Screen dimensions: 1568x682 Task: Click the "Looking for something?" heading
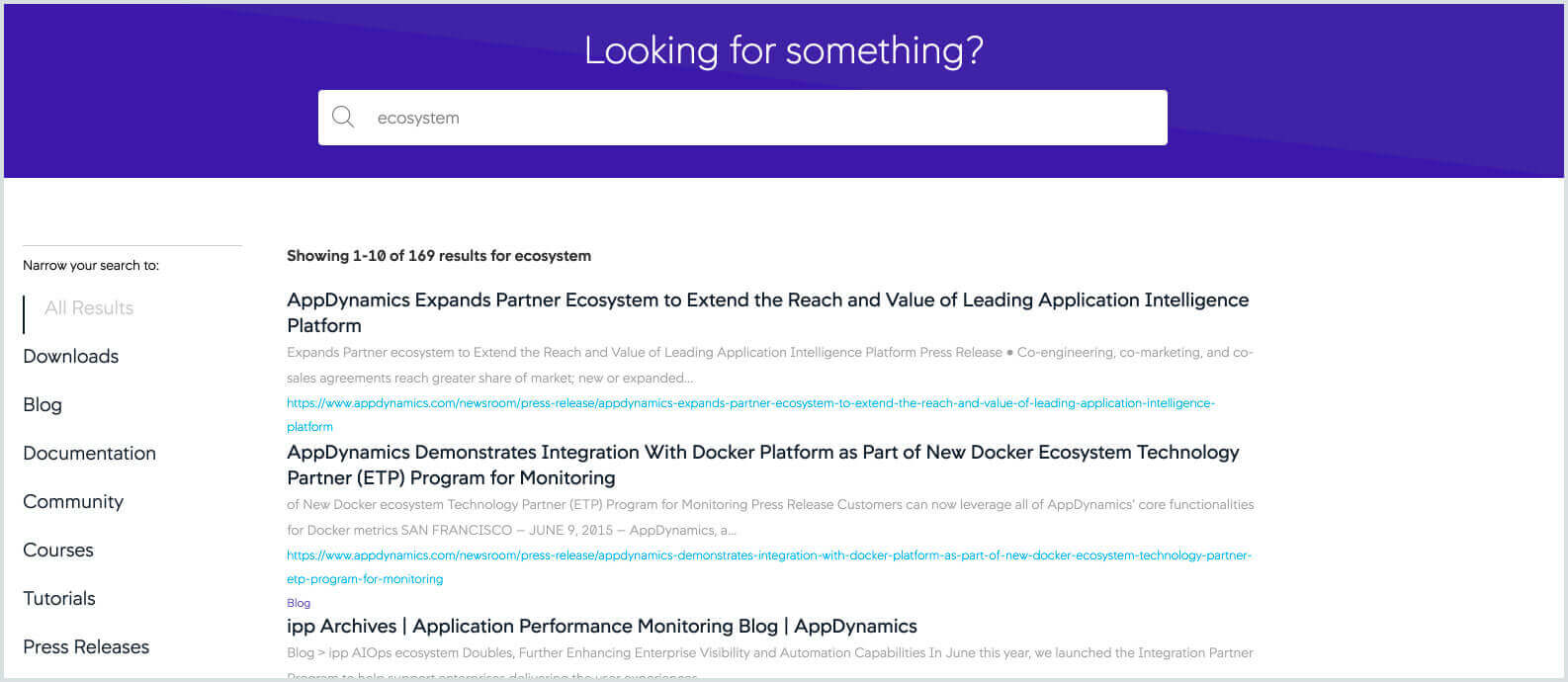(x=782, y=50)
